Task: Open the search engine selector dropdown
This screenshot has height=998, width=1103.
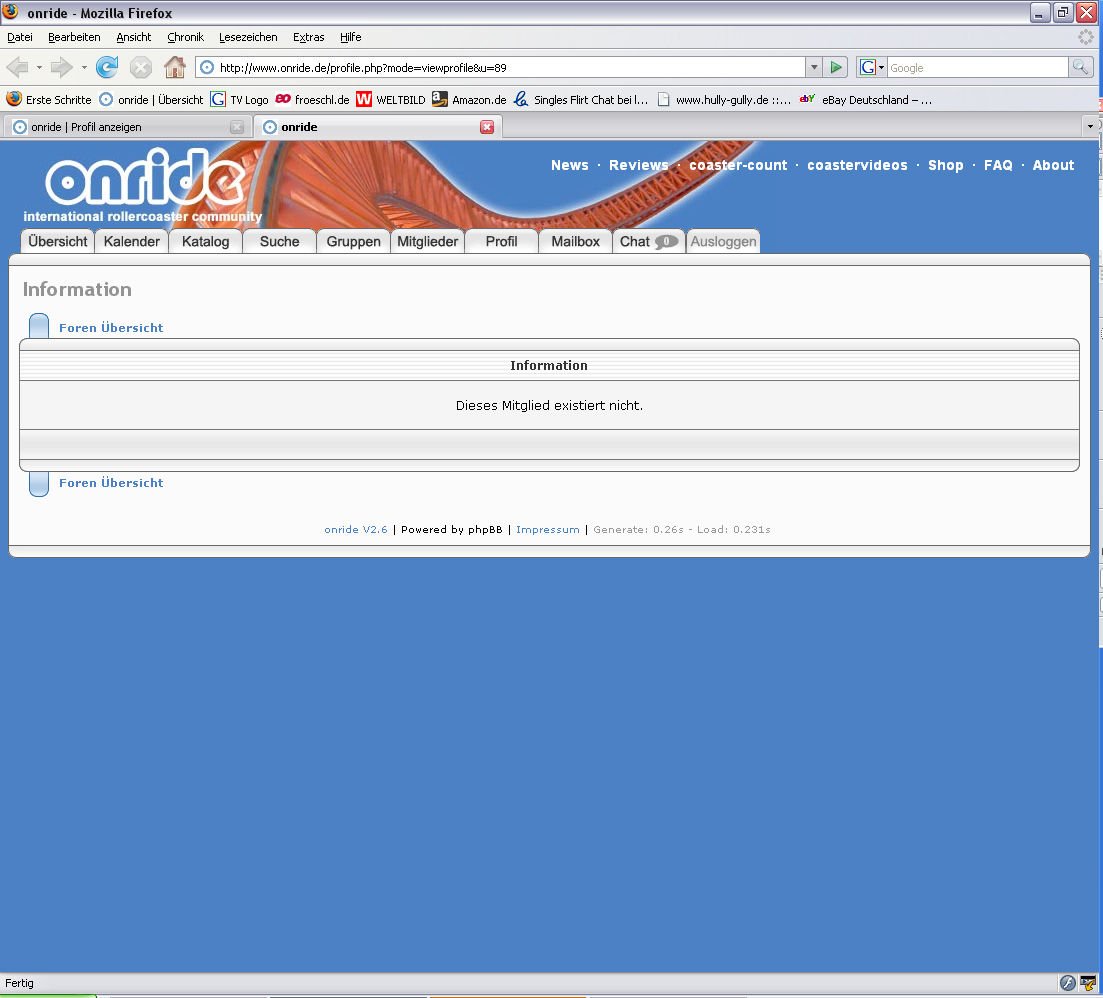Action: pyautogui.click(x=872, y=67)
